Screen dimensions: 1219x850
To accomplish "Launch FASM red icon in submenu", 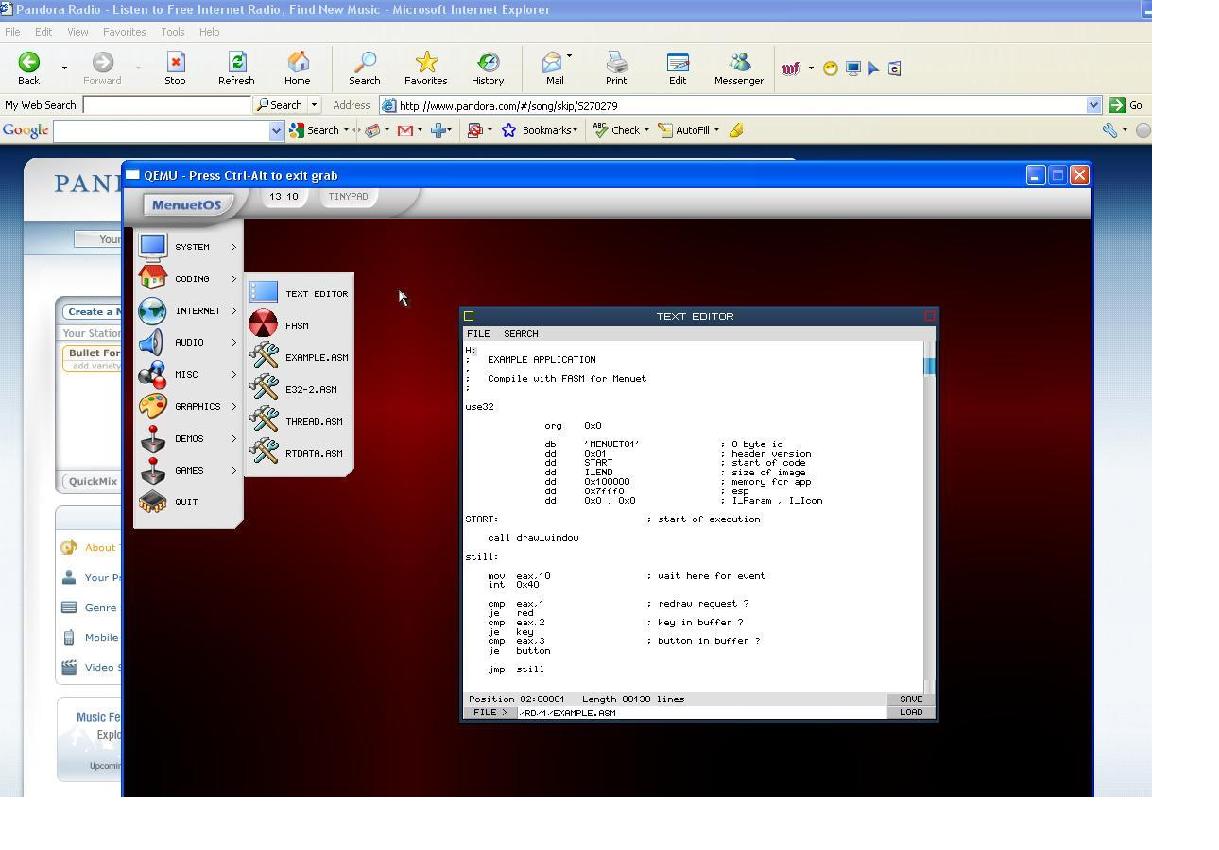I will pos(264,324).
